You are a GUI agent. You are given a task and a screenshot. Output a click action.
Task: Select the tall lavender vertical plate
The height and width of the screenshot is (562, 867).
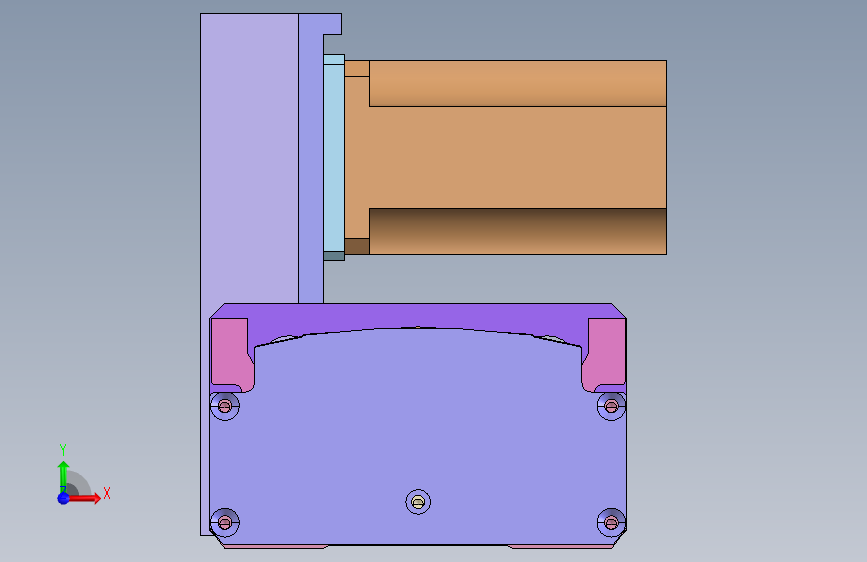coord(249,160)
